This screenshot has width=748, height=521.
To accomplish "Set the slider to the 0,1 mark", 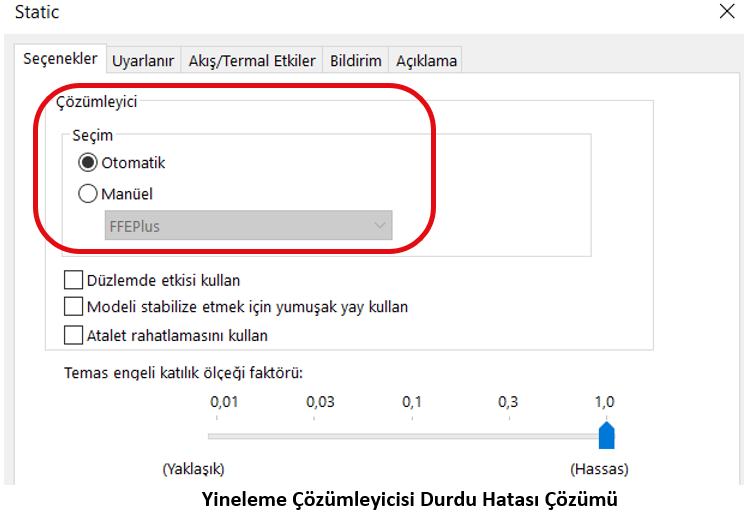I will (x=412, y=436).
